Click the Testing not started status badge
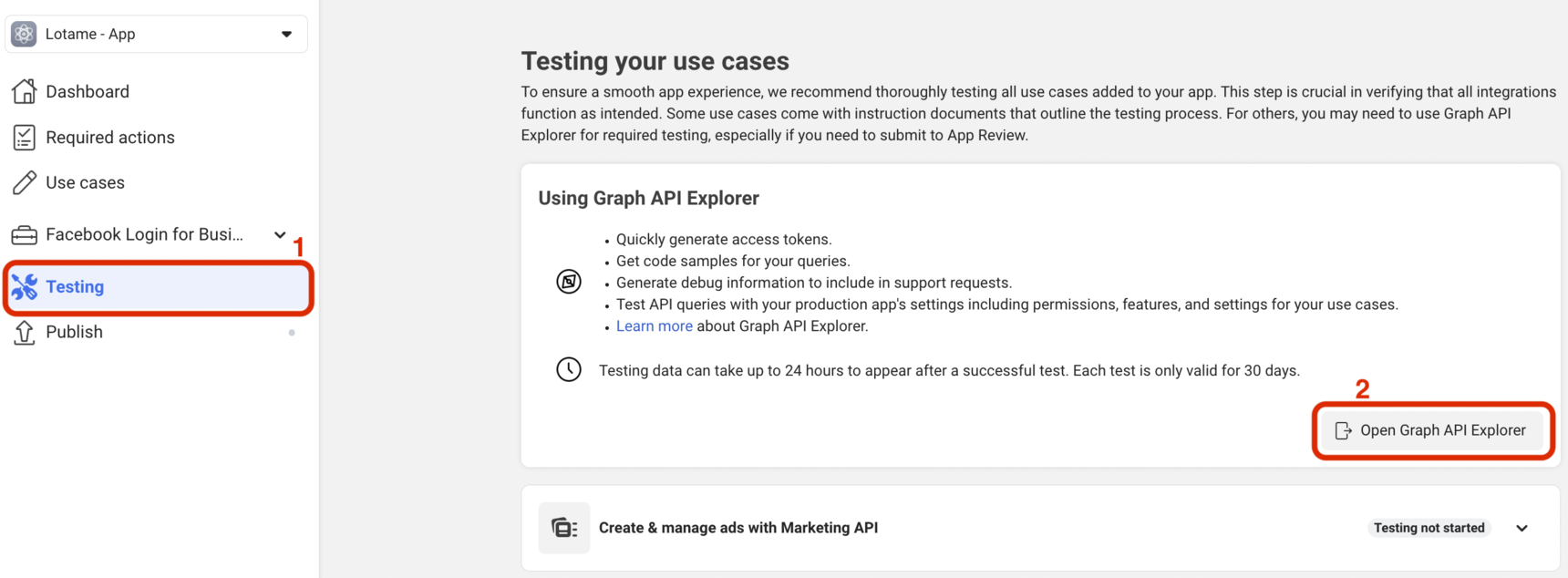 coord(1429,528)
